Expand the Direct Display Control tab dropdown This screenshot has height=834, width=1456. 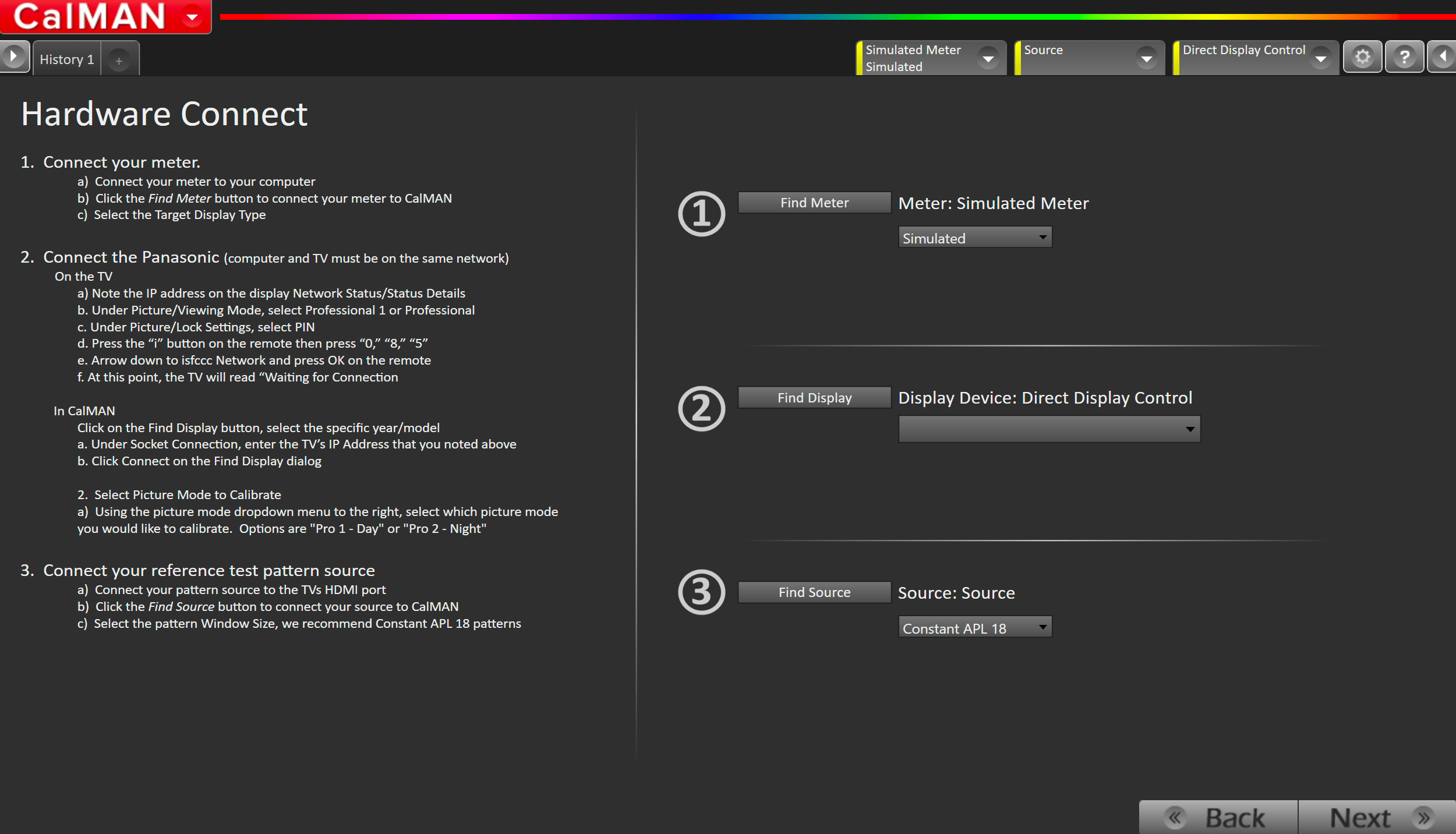1321,58
